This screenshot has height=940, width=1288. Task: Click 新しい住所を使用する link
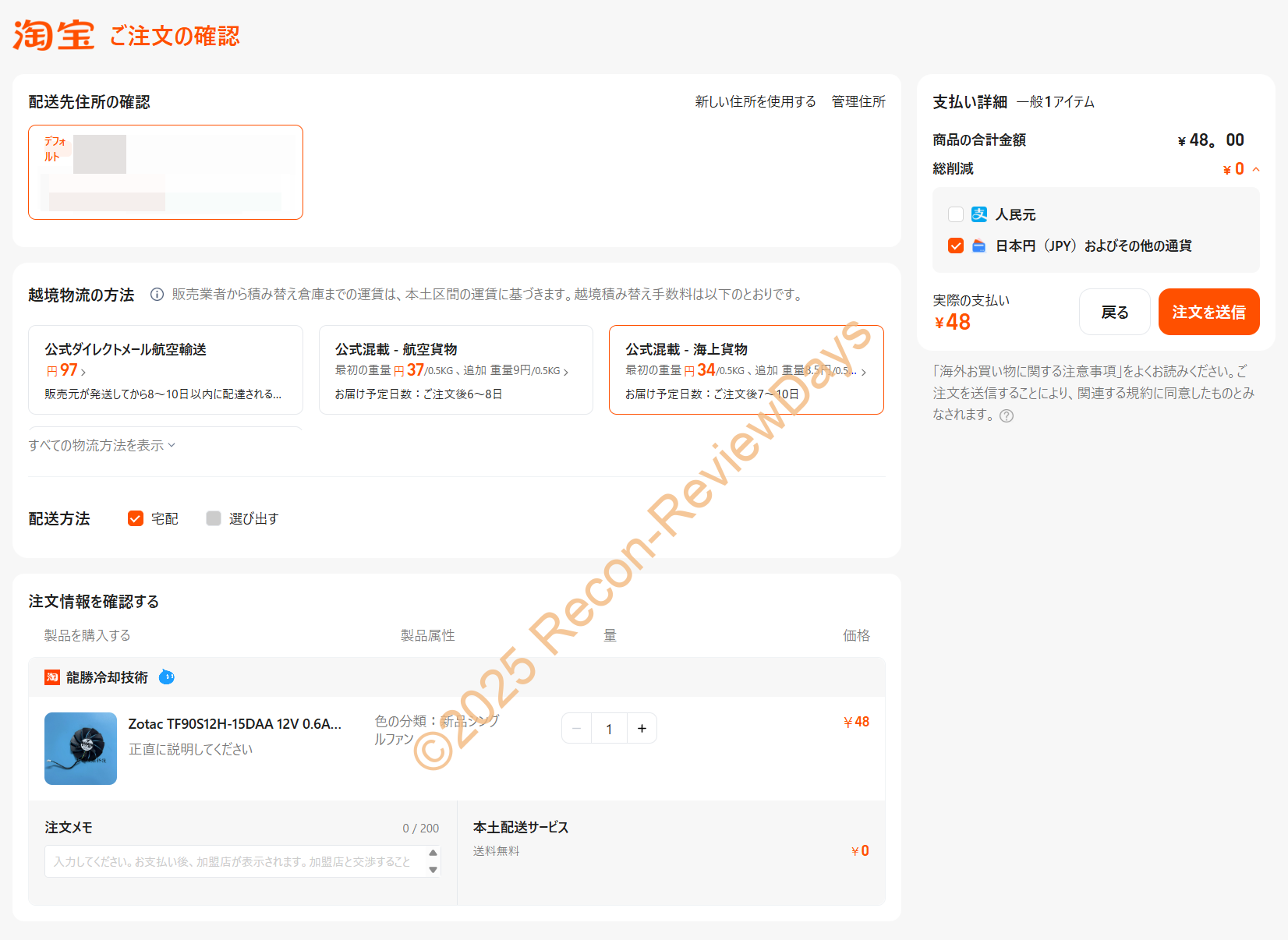[755, 101]
